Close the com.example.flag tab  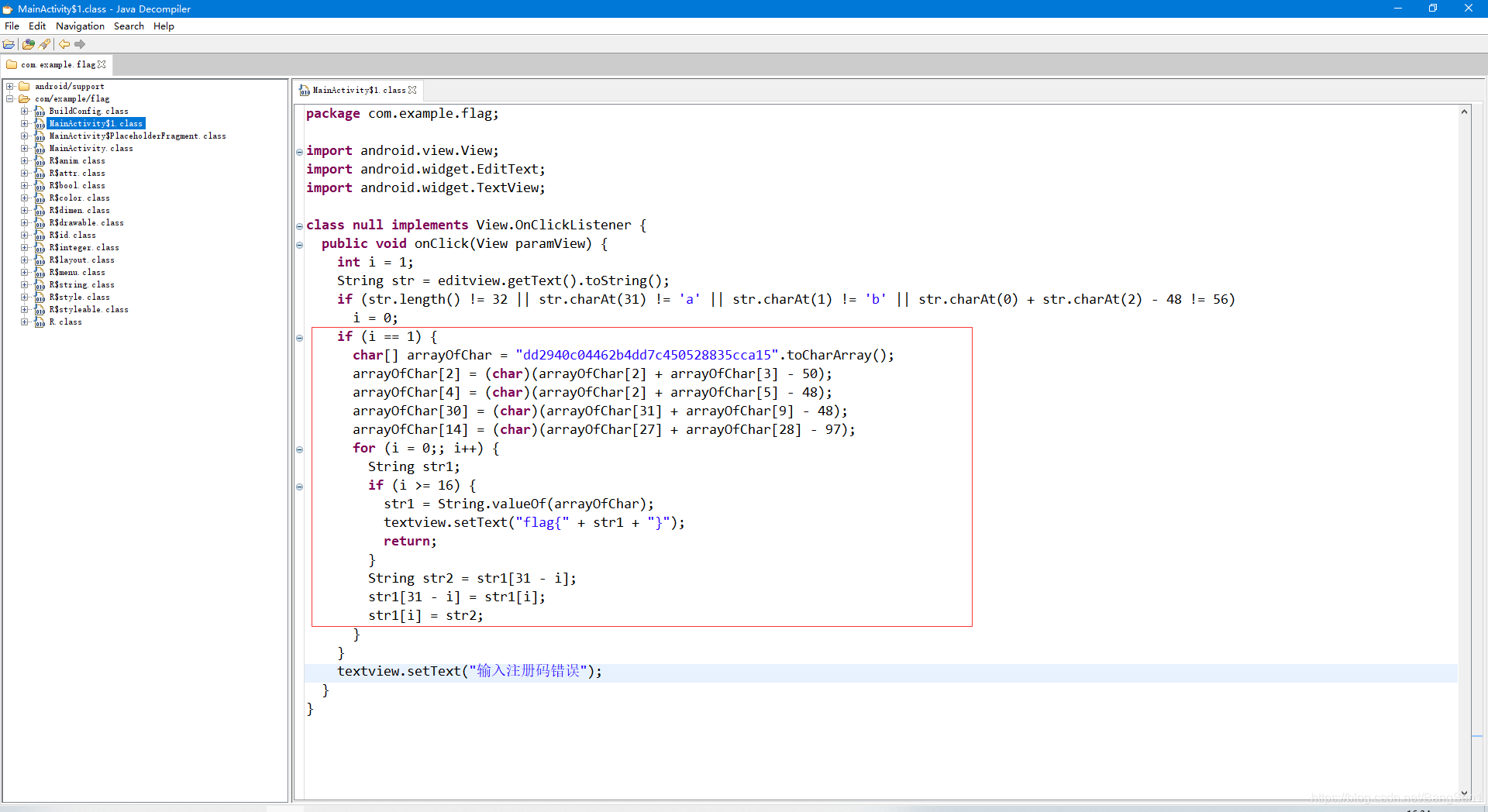pos(102,64)
